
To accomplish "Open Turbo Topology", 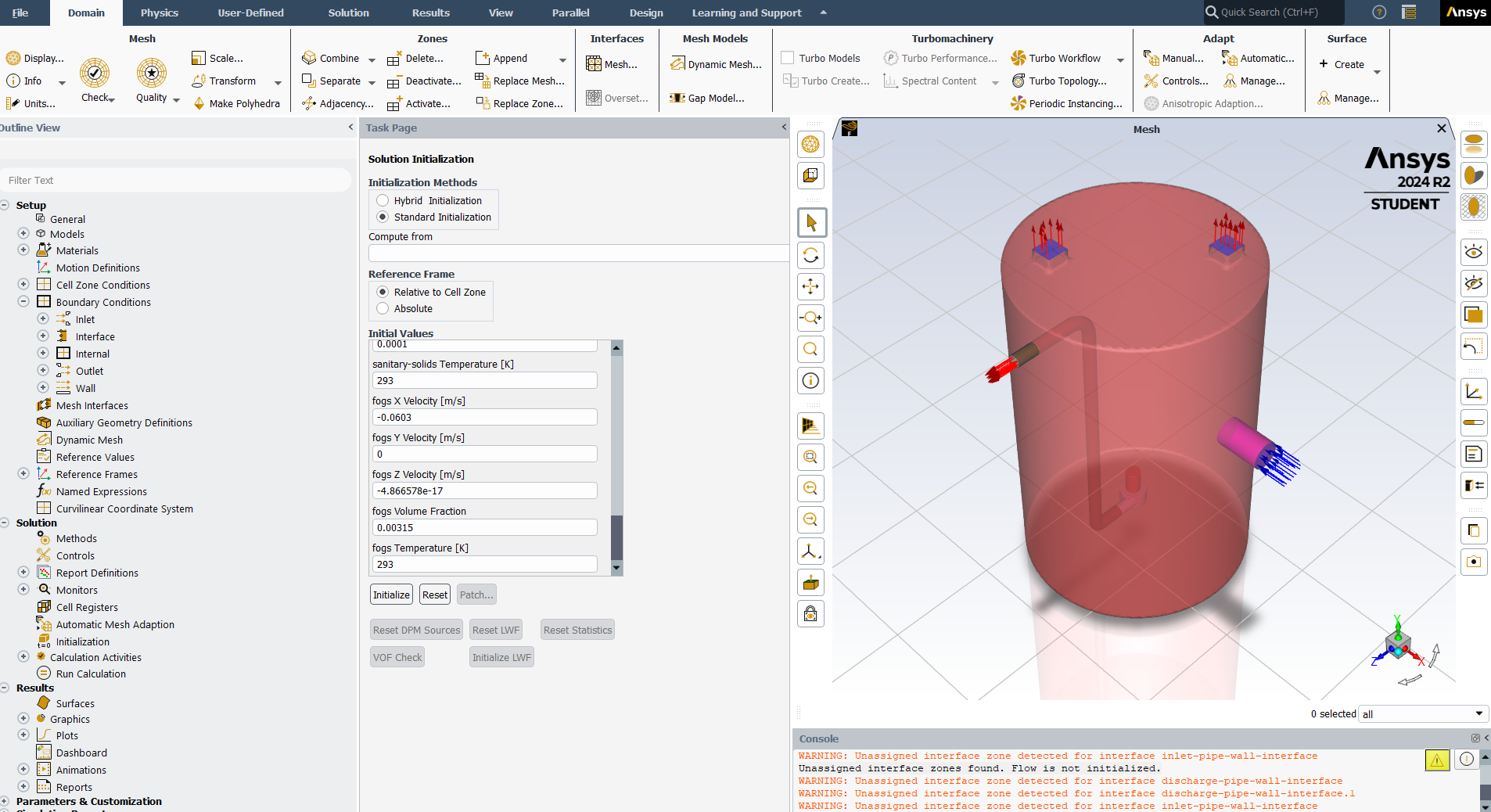I will [x=1059, y=81].
